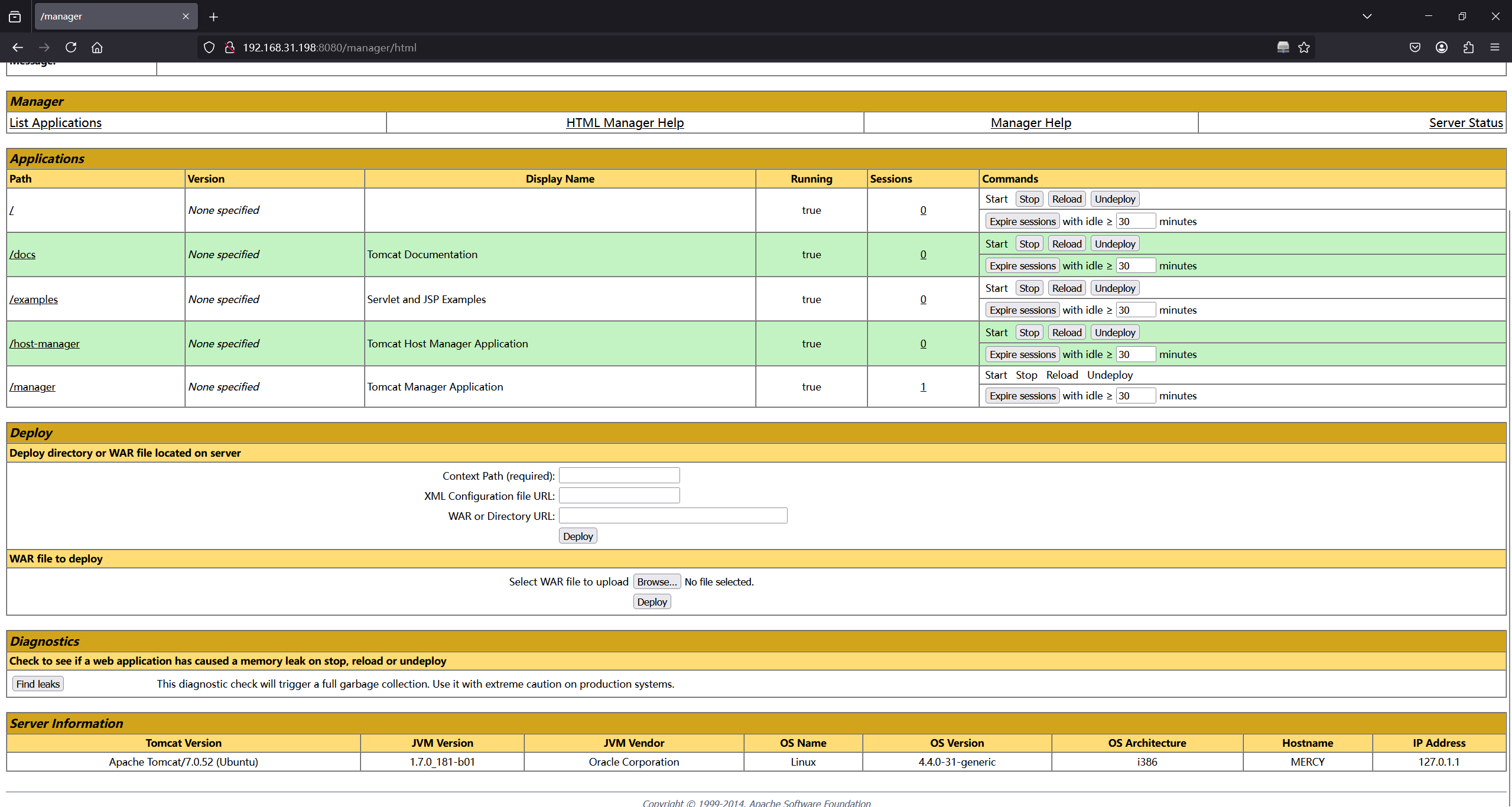Select the Tomcat version text Apache Tomcat/7.0.52 (Ubuntu)
The image size is (1512, 807).
click(183, 762)
